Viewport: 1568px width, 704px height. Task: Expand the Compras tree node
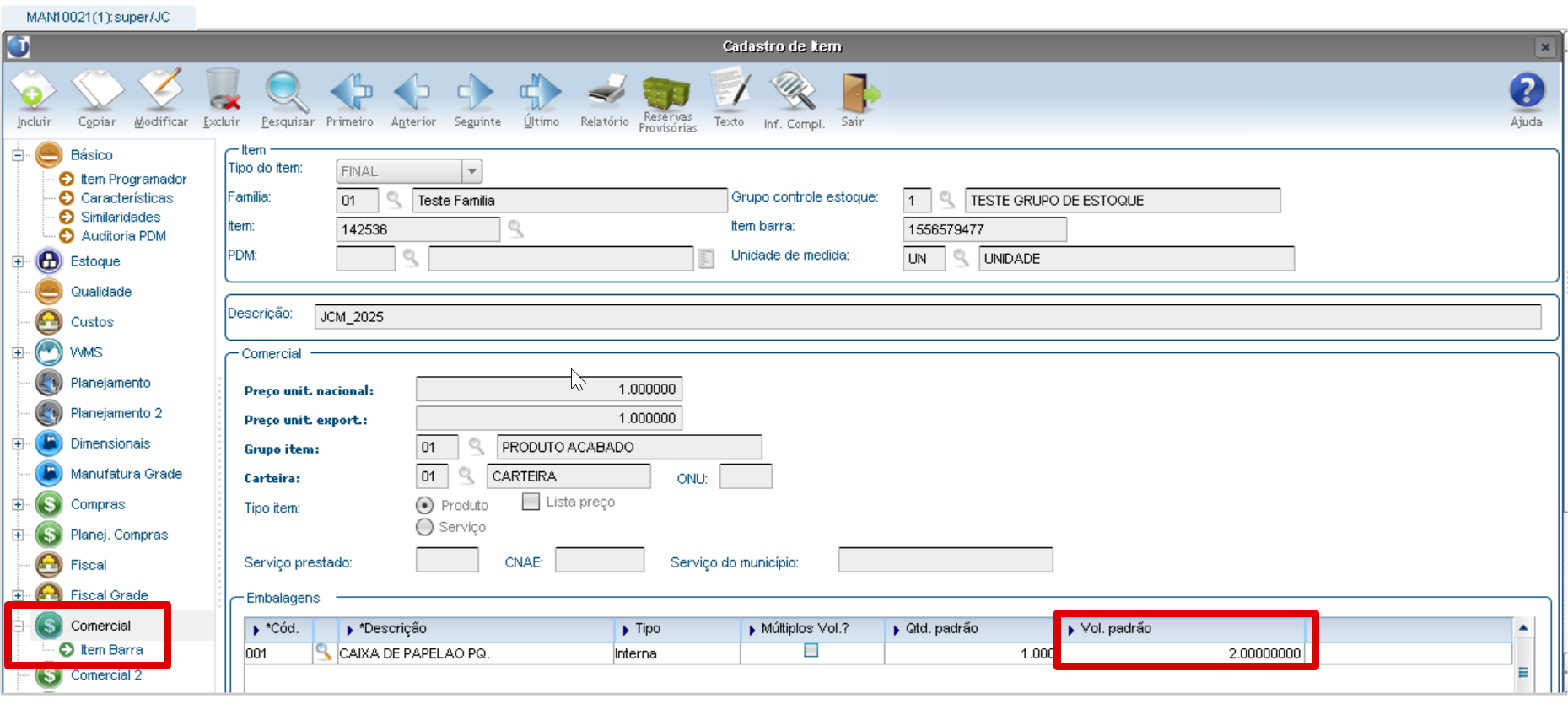(18, 504)
